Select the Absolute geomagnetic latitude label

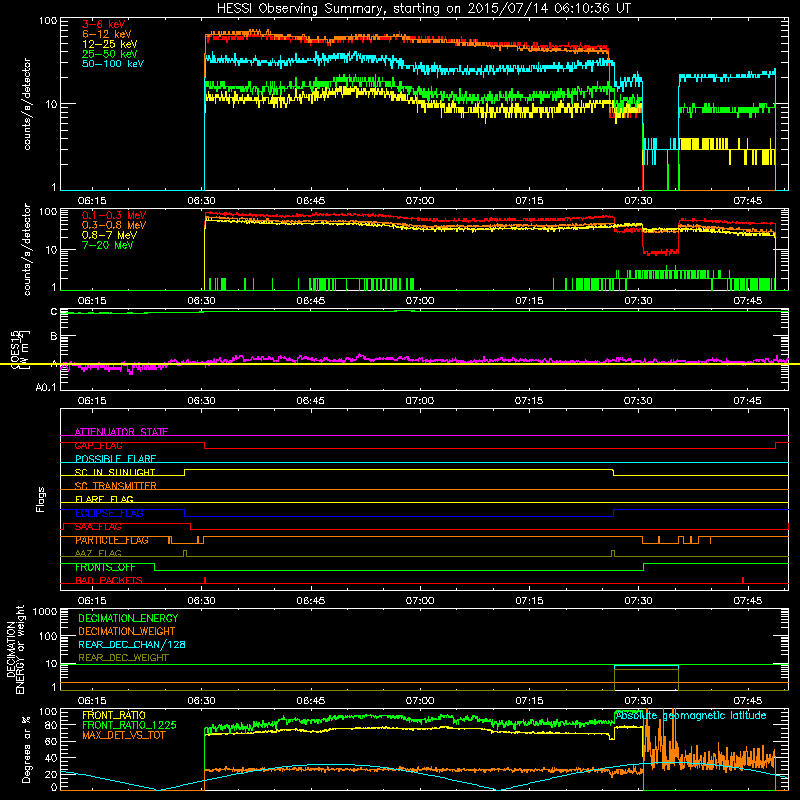coord(691,715)
